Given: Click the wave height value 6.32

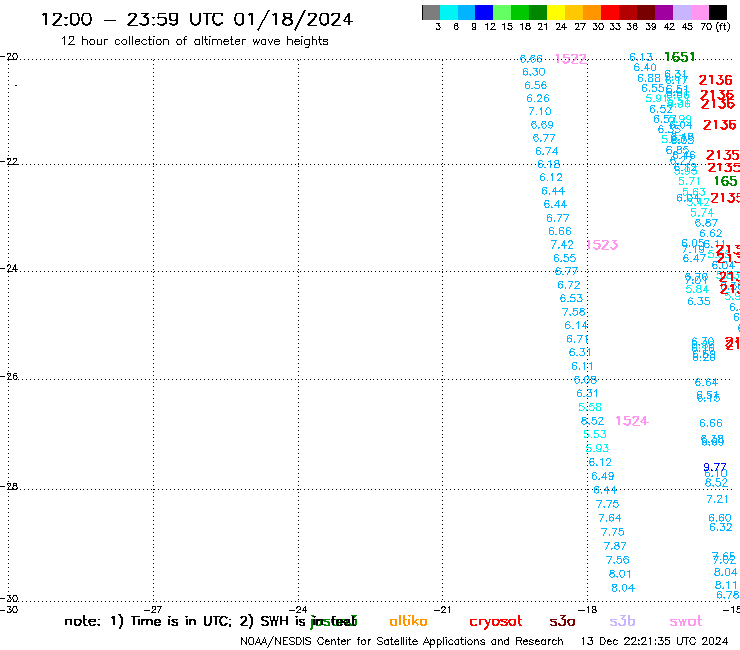Looking at the screenshot, I should (721, 527).
